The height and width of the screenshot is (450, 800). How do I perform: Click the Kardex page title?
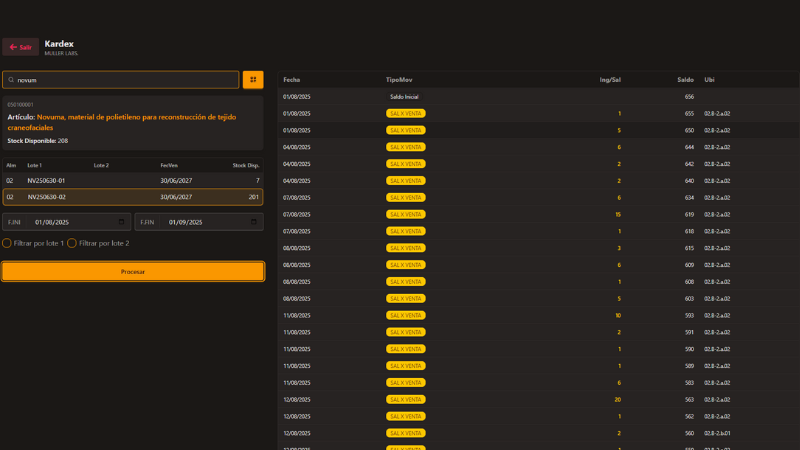(x=59, y=44)
